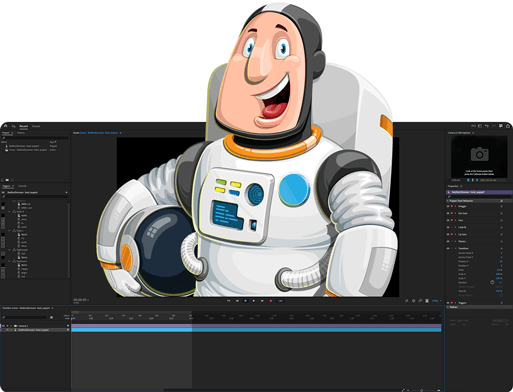The image size is (513, 392).
Task: Click the Stop playback button
Action: pyautogui.click(x=245, y=301)
